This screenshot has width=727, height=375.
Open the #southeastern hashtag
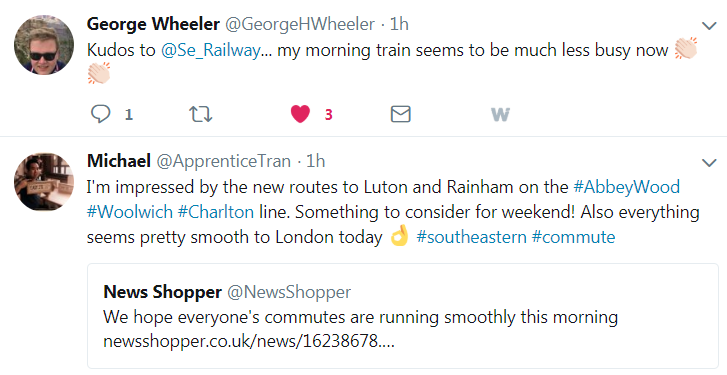coord(471,237)
